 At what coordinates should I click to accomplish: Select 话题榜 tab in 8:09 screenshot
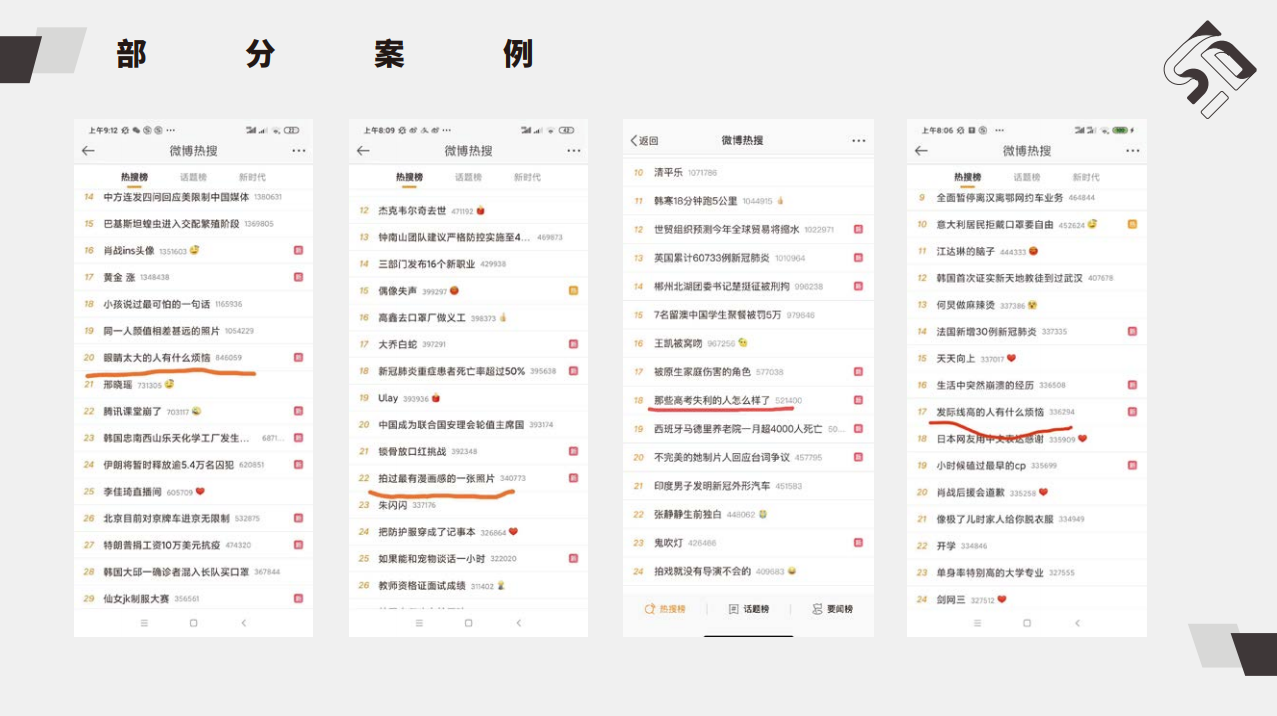pyautogui.click(x=468, y=177)
